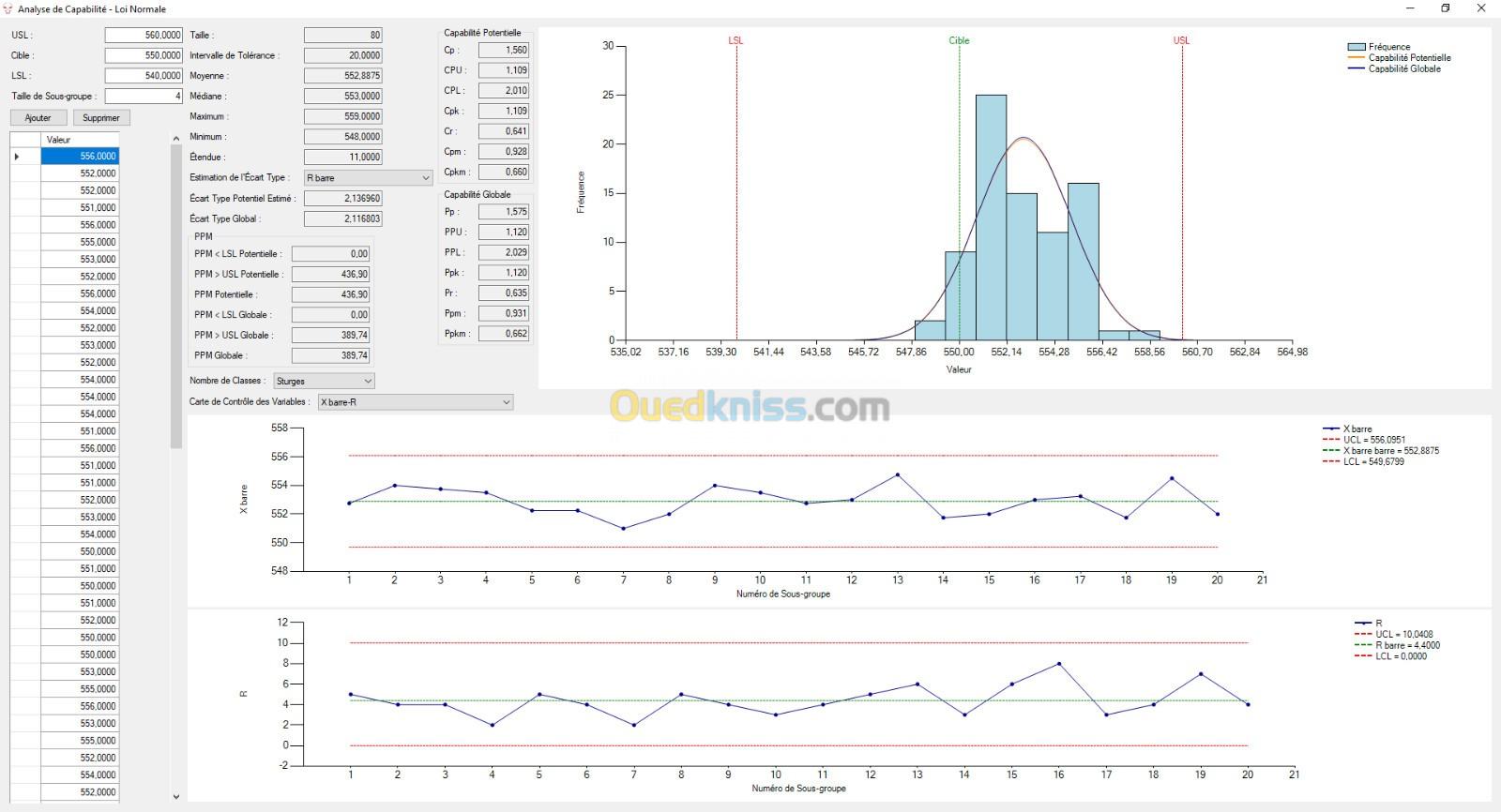1501x812 pixels.
Task: Click CPU value 1,109
Action: tap(504, 70)
